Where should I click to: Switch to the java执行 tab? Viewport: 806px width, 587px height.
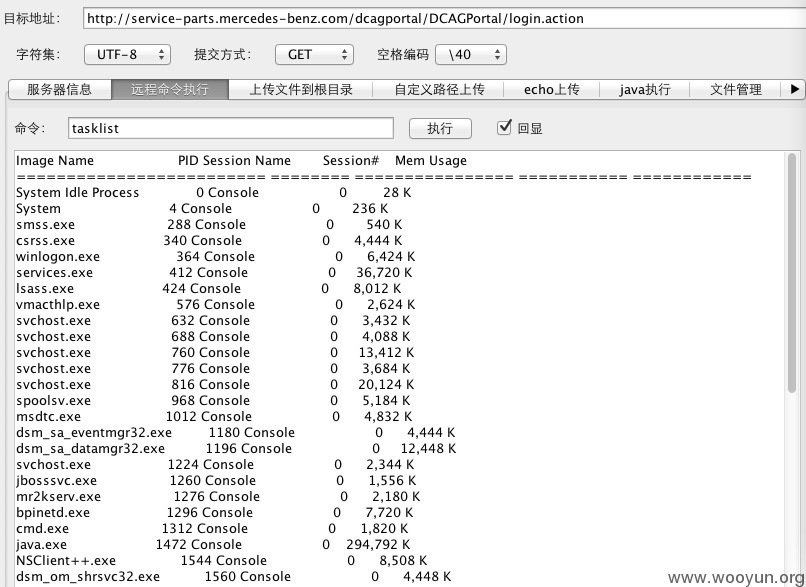coord(645,89)
